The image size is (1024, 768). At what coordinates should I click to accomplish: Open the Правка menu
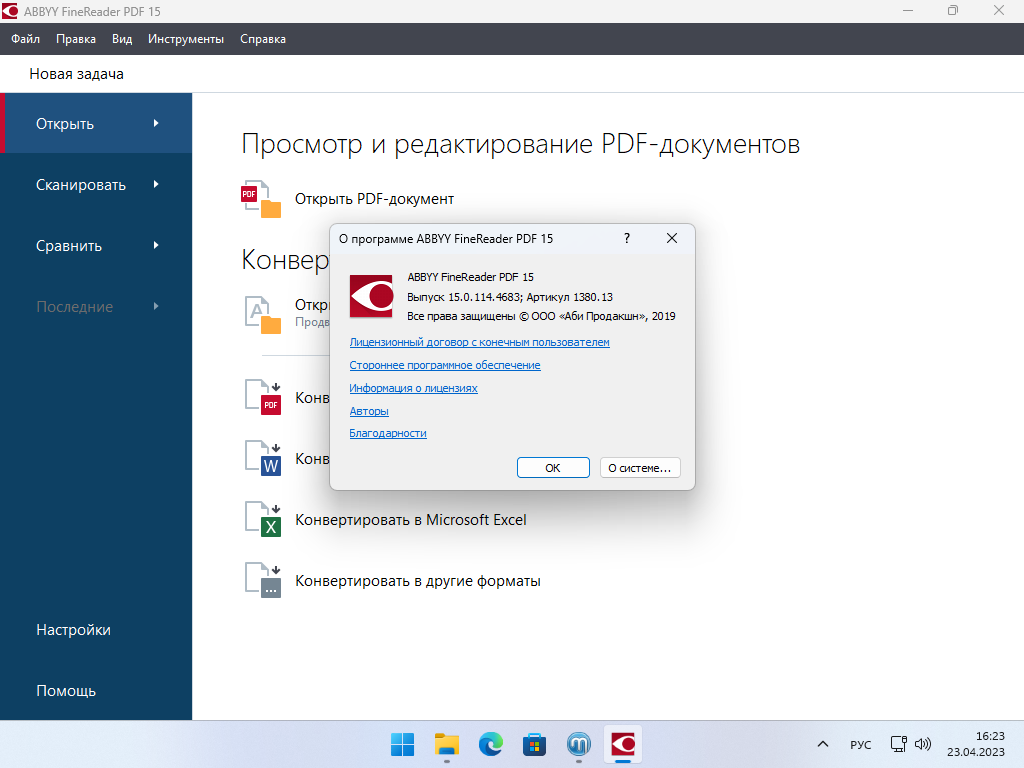[x=76, y=39]
